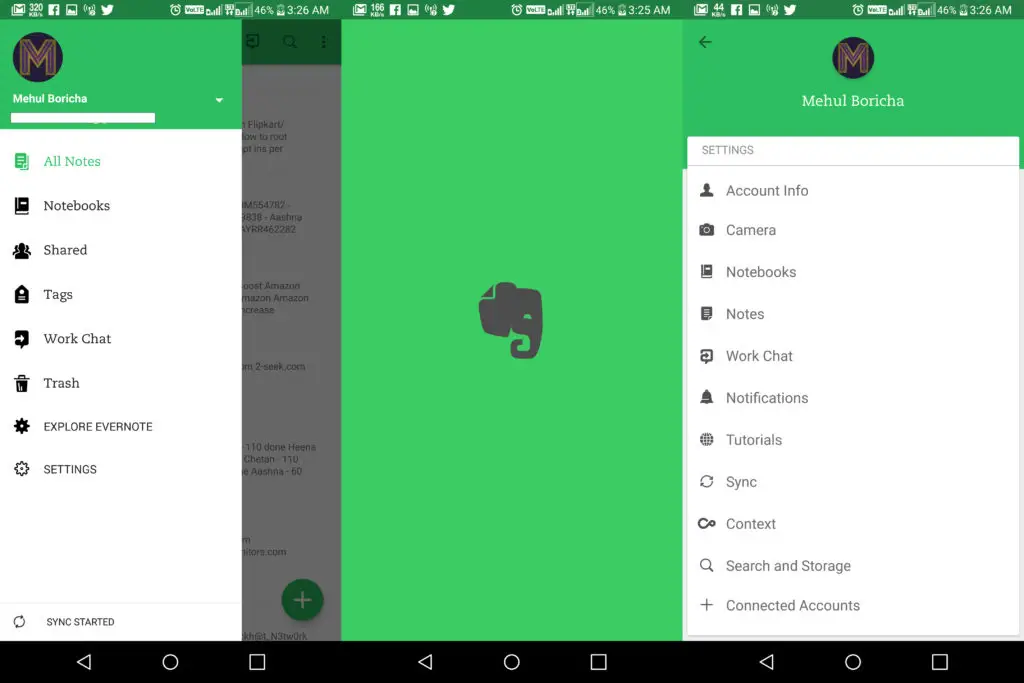The width and height of the screenshot is (1024, 683).
Task: Tap the Camera icon in settings
Action: (x=707, y=230)
